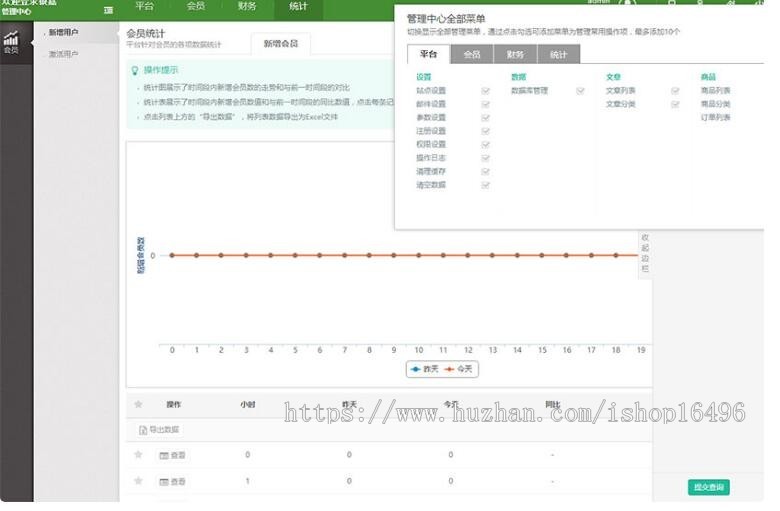This screenshot has height=511, width=780.
Task: Open 财务 in the top green navigation
Action: coord(247,6)
